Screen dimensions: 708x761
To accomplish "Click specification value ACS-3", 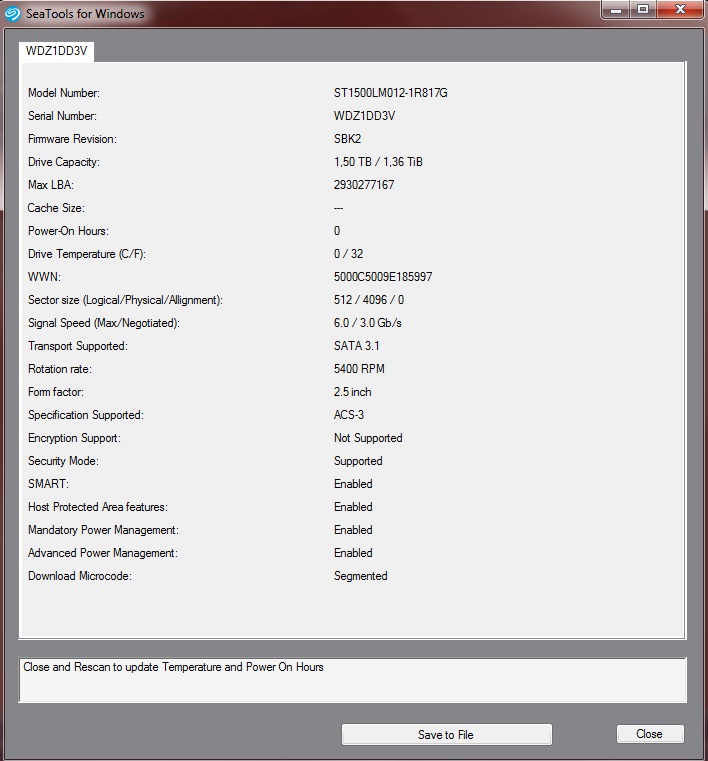I will (349, 415).
